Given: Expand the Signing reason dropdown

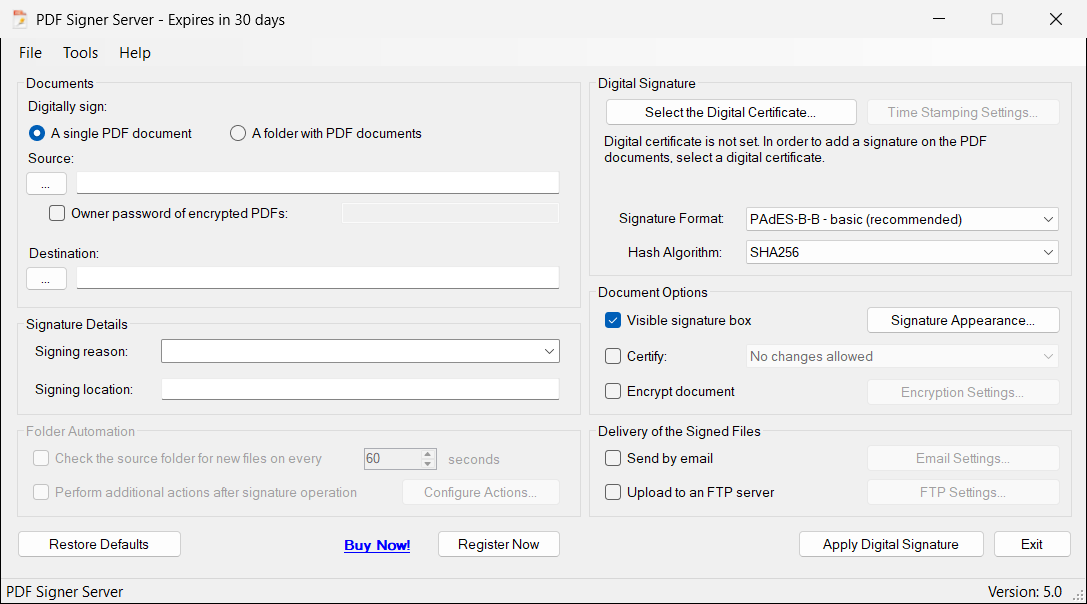Looking at the screenshot, I should point(549,352).
